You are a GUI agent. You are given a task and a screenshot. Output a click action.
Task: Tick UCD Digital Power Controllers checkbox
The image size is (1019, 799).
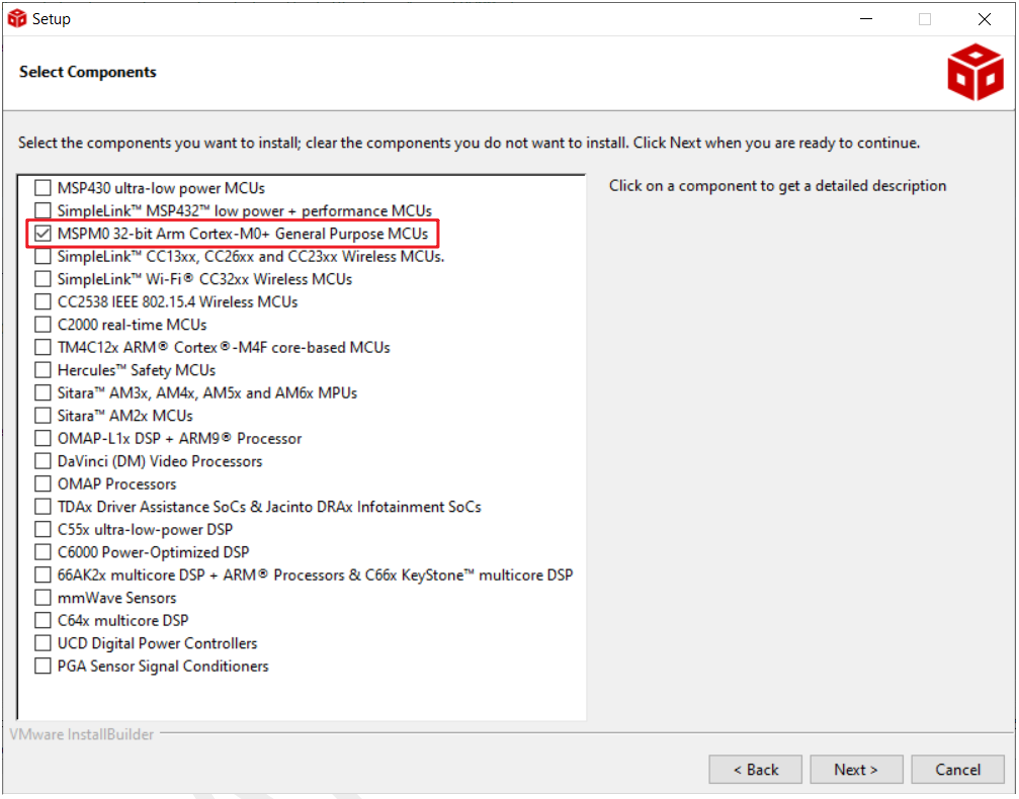coord(42,643)
